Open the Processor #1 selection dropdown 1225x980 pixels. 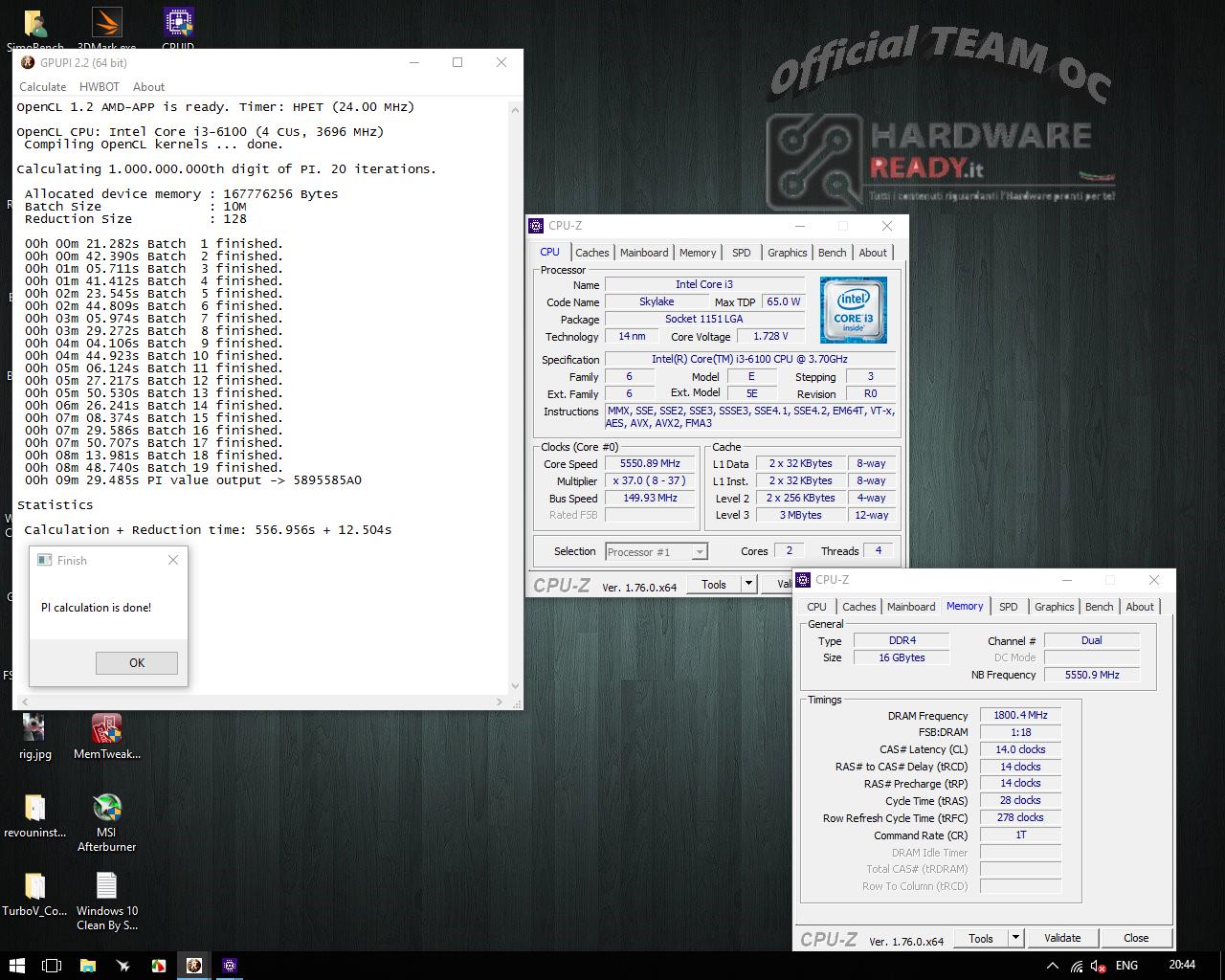tap(657, 551)
